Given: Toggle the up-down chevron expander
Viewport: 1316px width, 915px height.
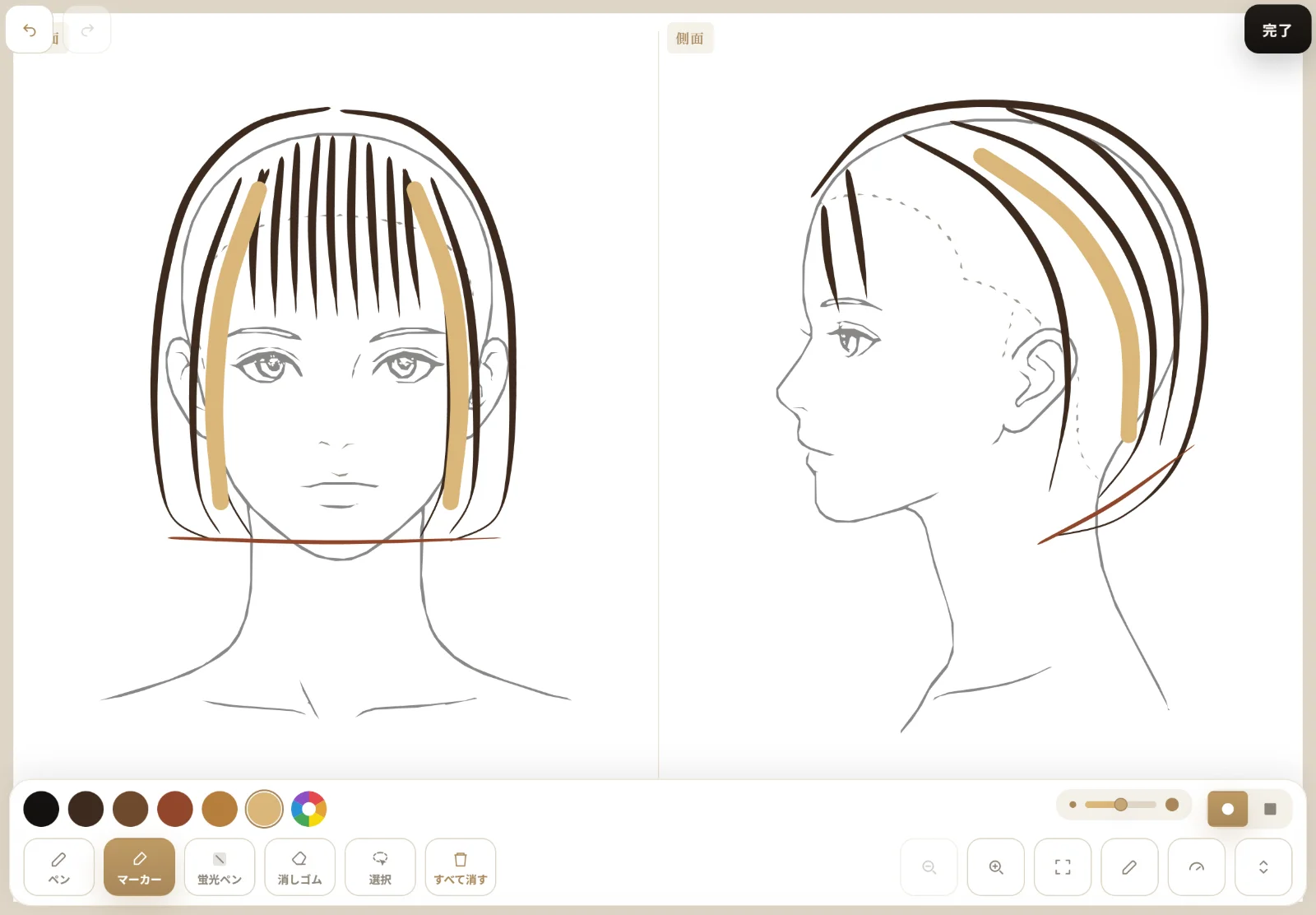Looking at the screenshot, I should tap(1263, 867).
